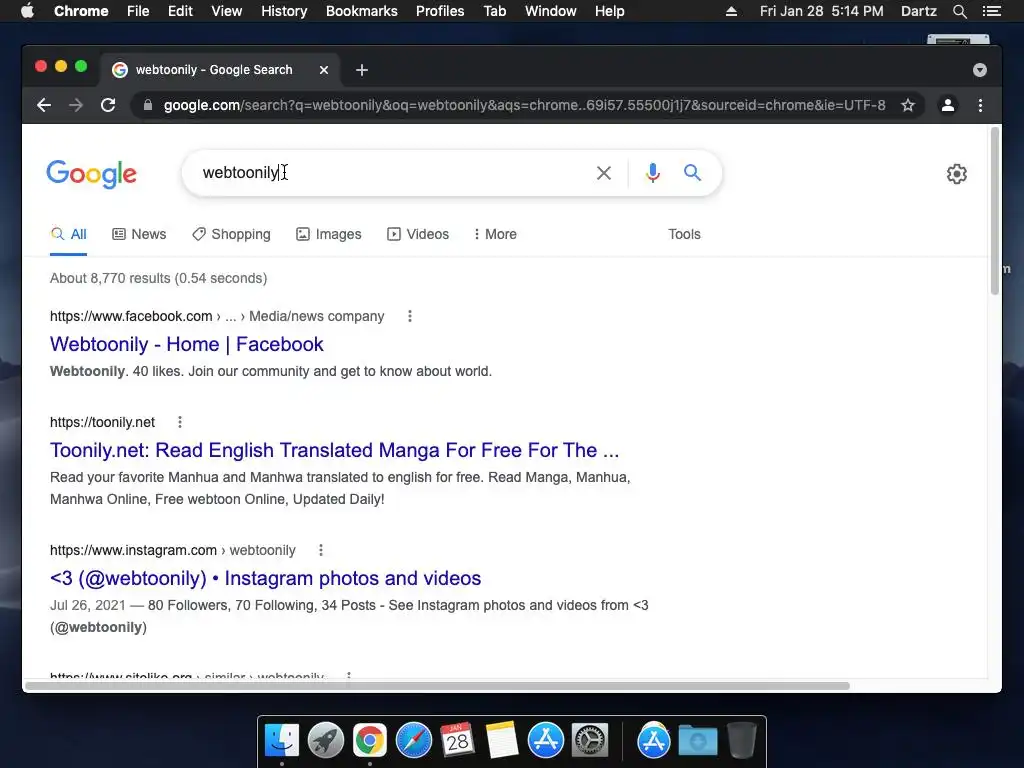This screenshot has height=768, width=1024.
Task: Open the Bookmarks menu
Action: tap(362, 11)
